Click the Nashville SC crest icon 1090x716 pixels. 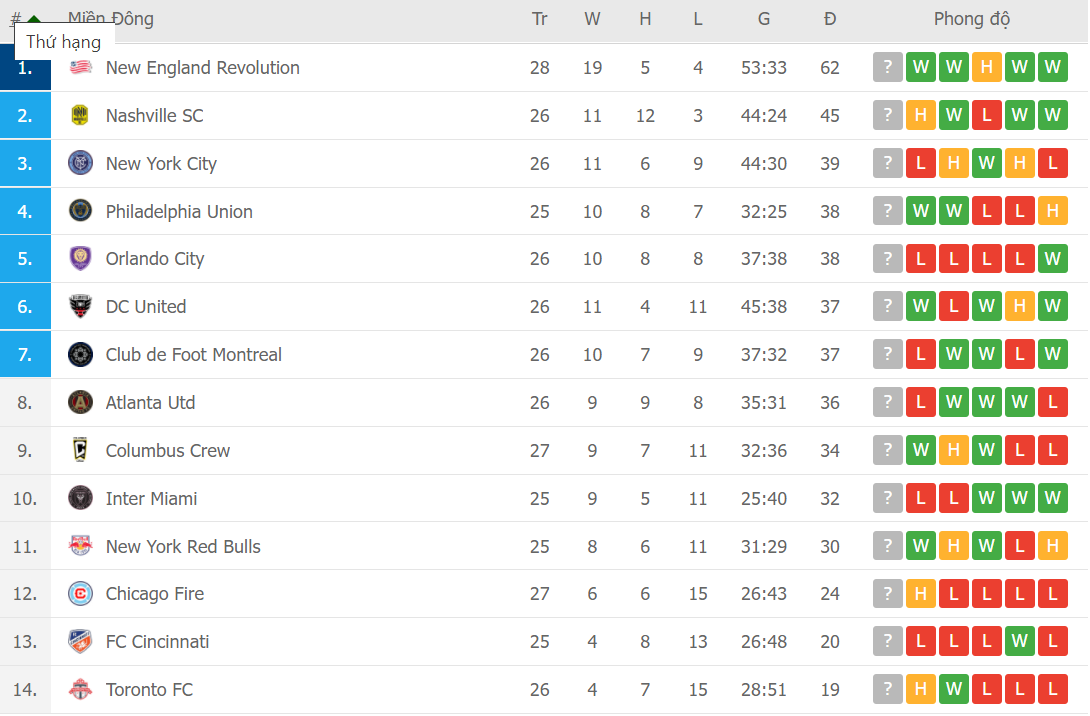click(x=80, y=116)
